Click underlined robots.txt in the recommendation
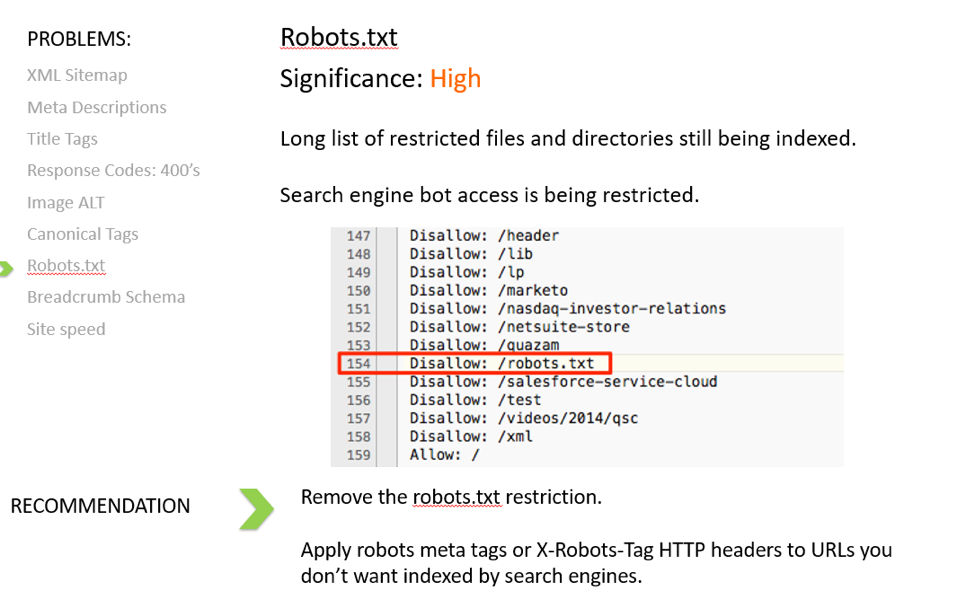Screen dimensions: 974x600 click(x=457, y=497)
